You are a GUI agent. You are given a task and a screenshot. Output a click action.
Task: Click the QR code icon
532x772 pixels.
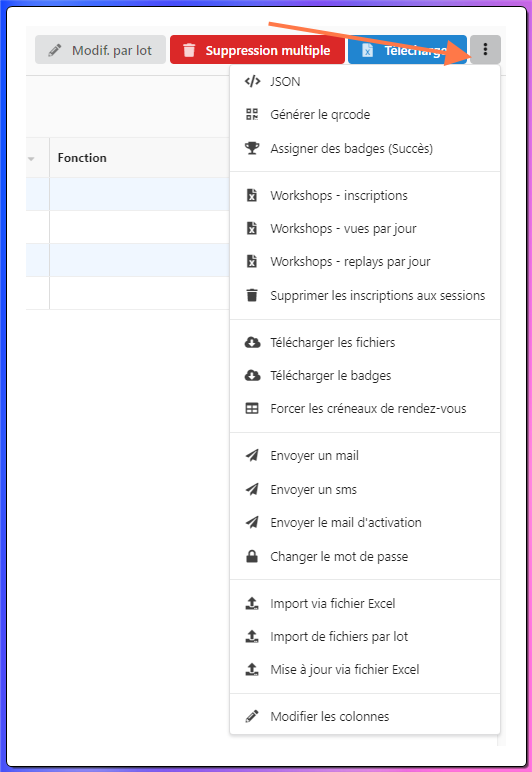coord(252,115)
